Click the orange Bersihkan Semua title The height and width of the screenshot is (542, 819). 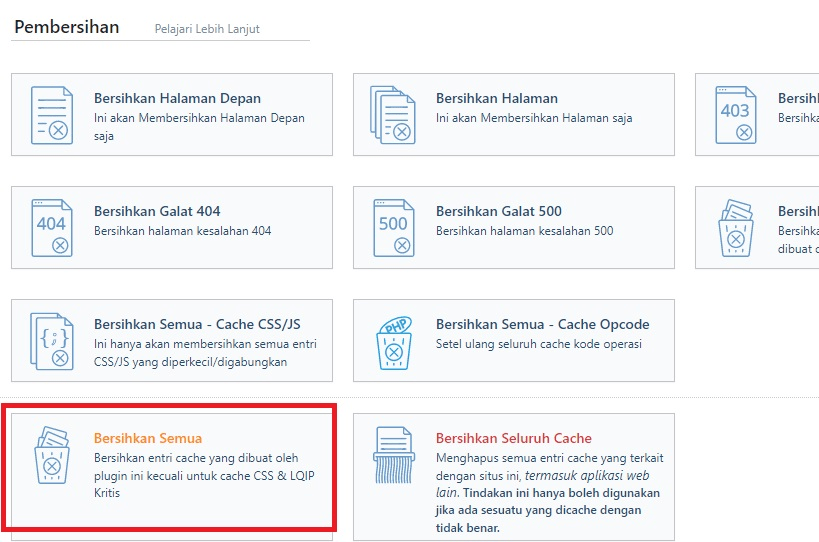tap(148, 439)
